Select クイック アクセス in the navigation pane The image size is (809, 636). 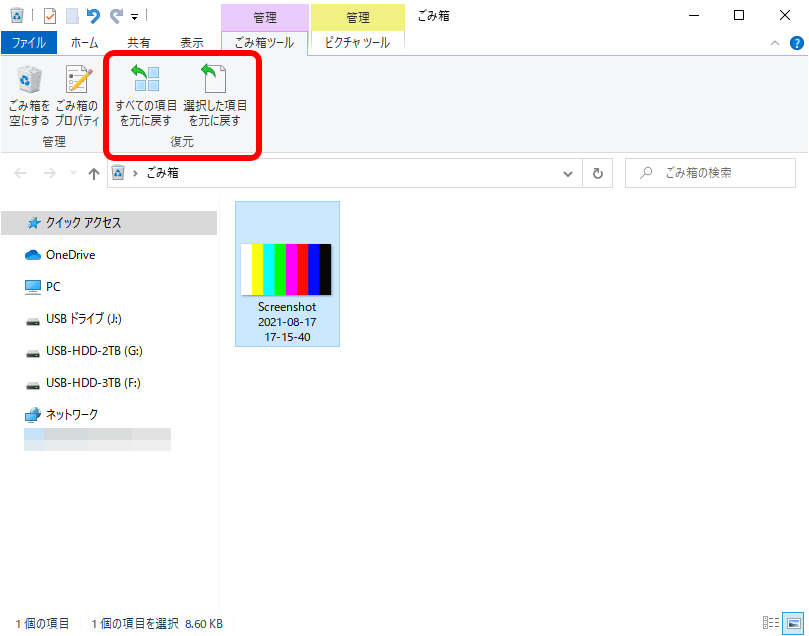[x=109, y=223]
